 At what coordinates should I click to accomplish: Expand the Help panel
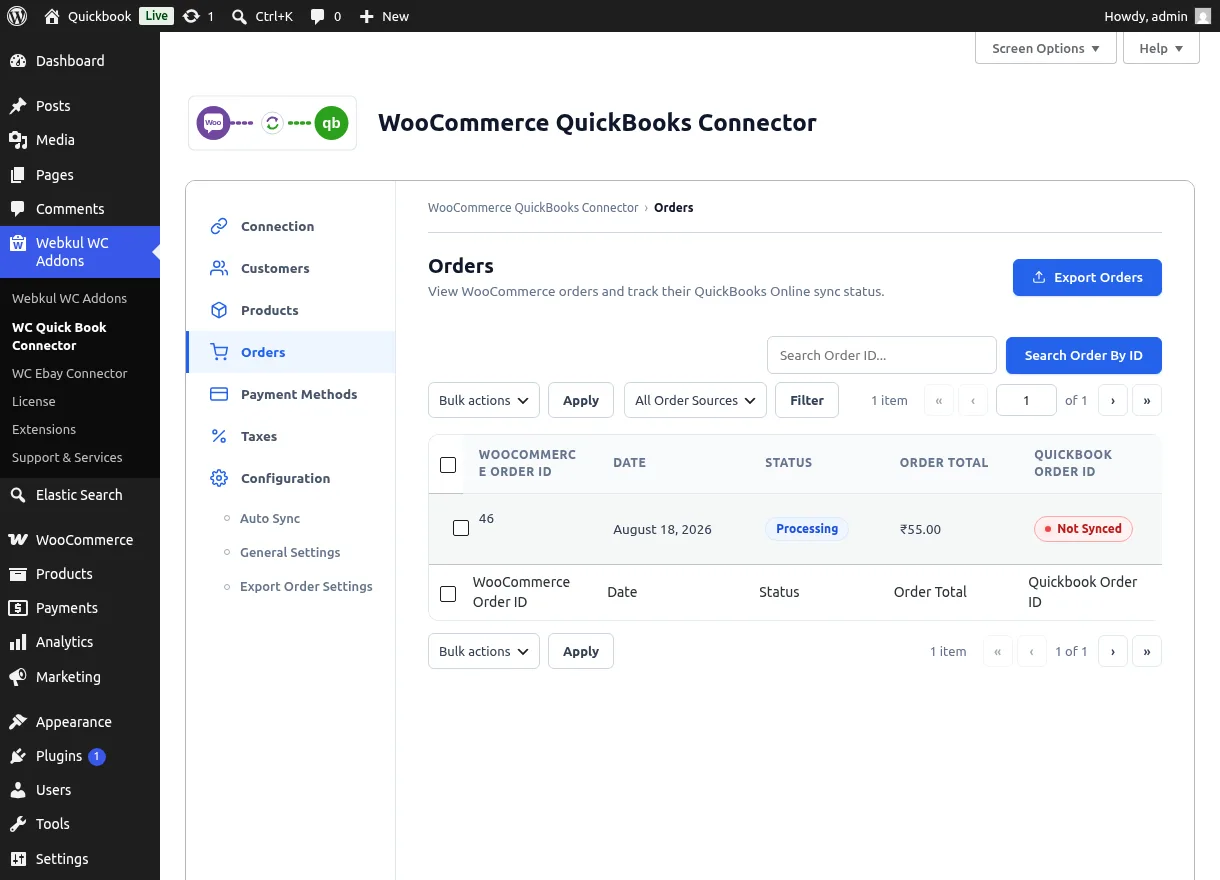click(1161, 48)
